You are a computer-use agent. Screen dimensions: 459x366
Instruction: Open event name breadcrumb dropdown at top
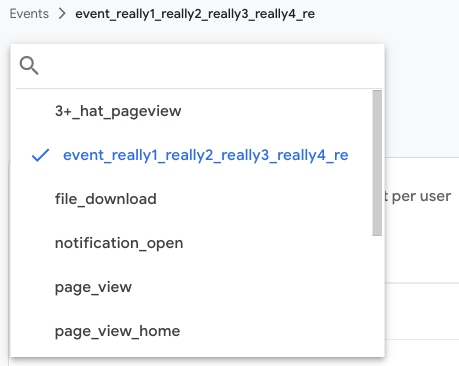(x=195, y=14)
